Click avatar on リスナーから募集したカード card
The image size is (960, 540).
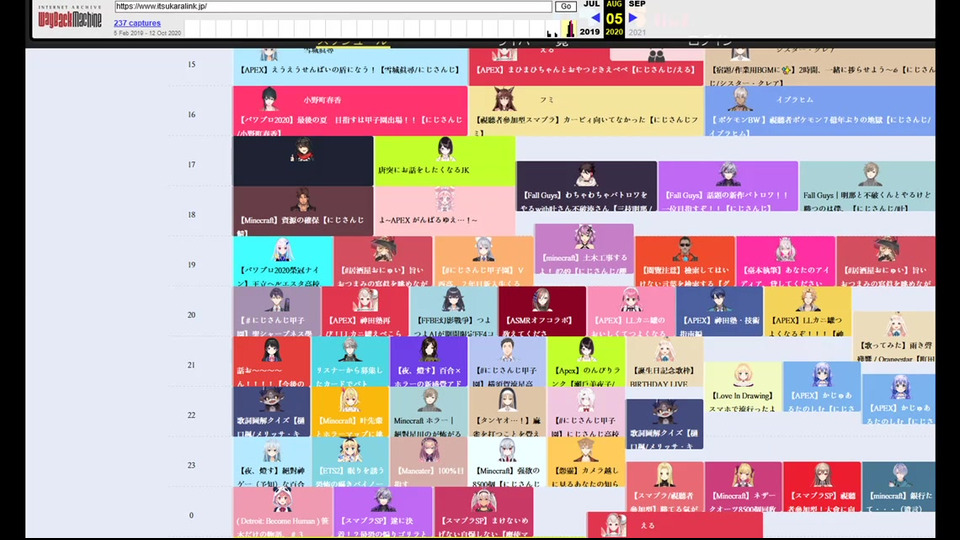pyautogui.click(x=350, y=350)
